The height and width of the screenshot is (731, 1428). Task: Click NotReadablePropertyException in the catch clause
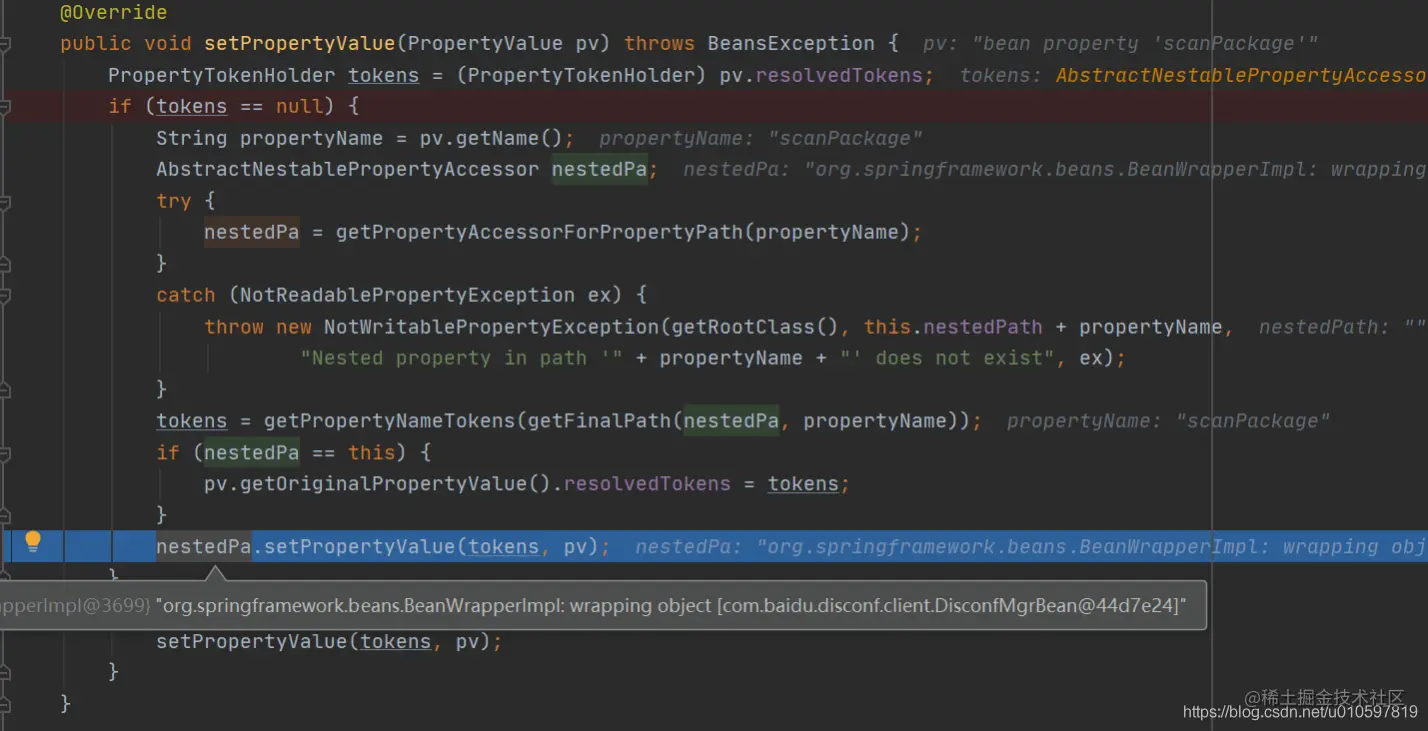tap(407, 295)
